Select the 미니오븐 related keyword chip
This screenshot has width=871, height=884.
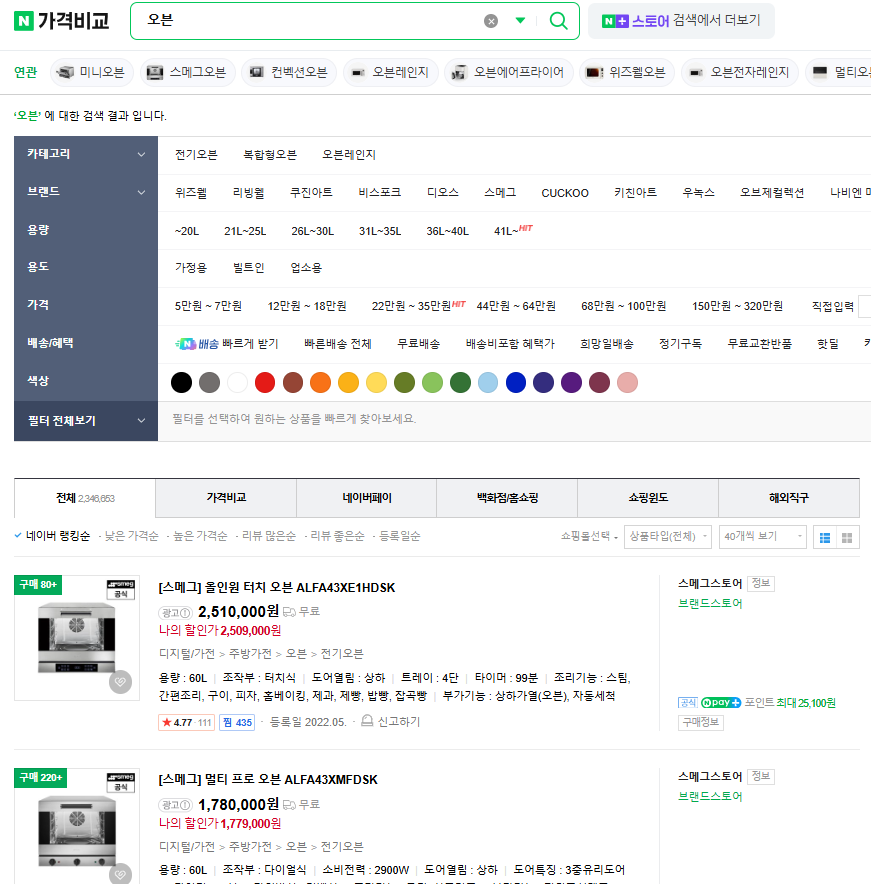pos(91,72)
